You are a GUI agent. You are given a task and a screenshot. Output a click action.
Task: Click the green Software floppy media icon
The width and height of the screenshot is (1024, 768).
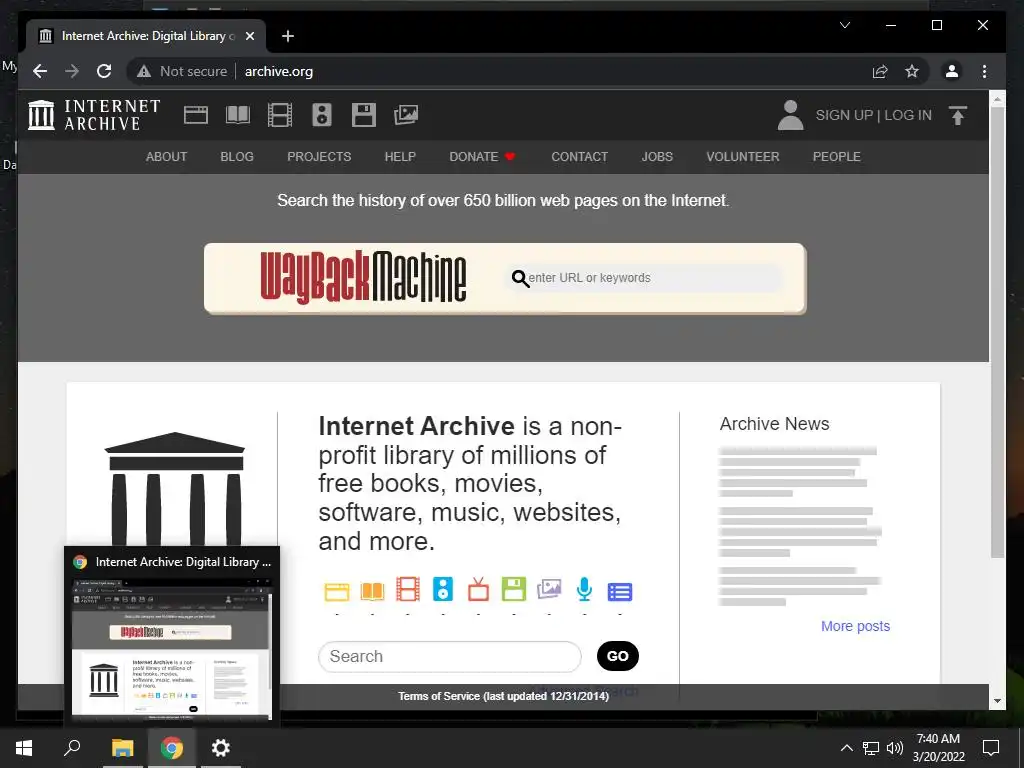(513, 589)
